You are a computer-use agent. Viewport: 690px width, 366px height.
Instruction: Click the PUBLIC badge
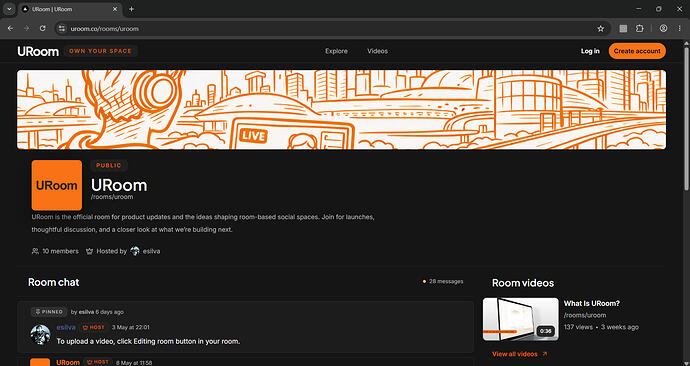point(109,165)
